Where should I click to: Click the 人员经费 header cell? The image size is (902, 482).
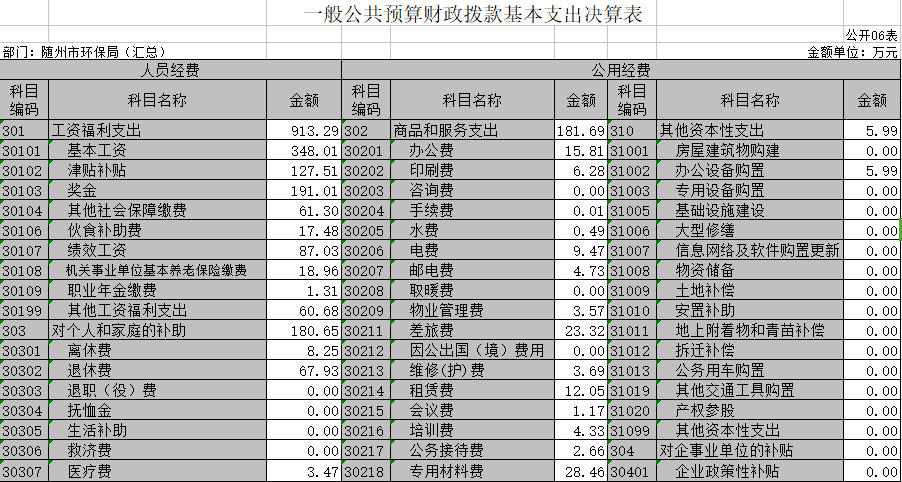[171, 70]
